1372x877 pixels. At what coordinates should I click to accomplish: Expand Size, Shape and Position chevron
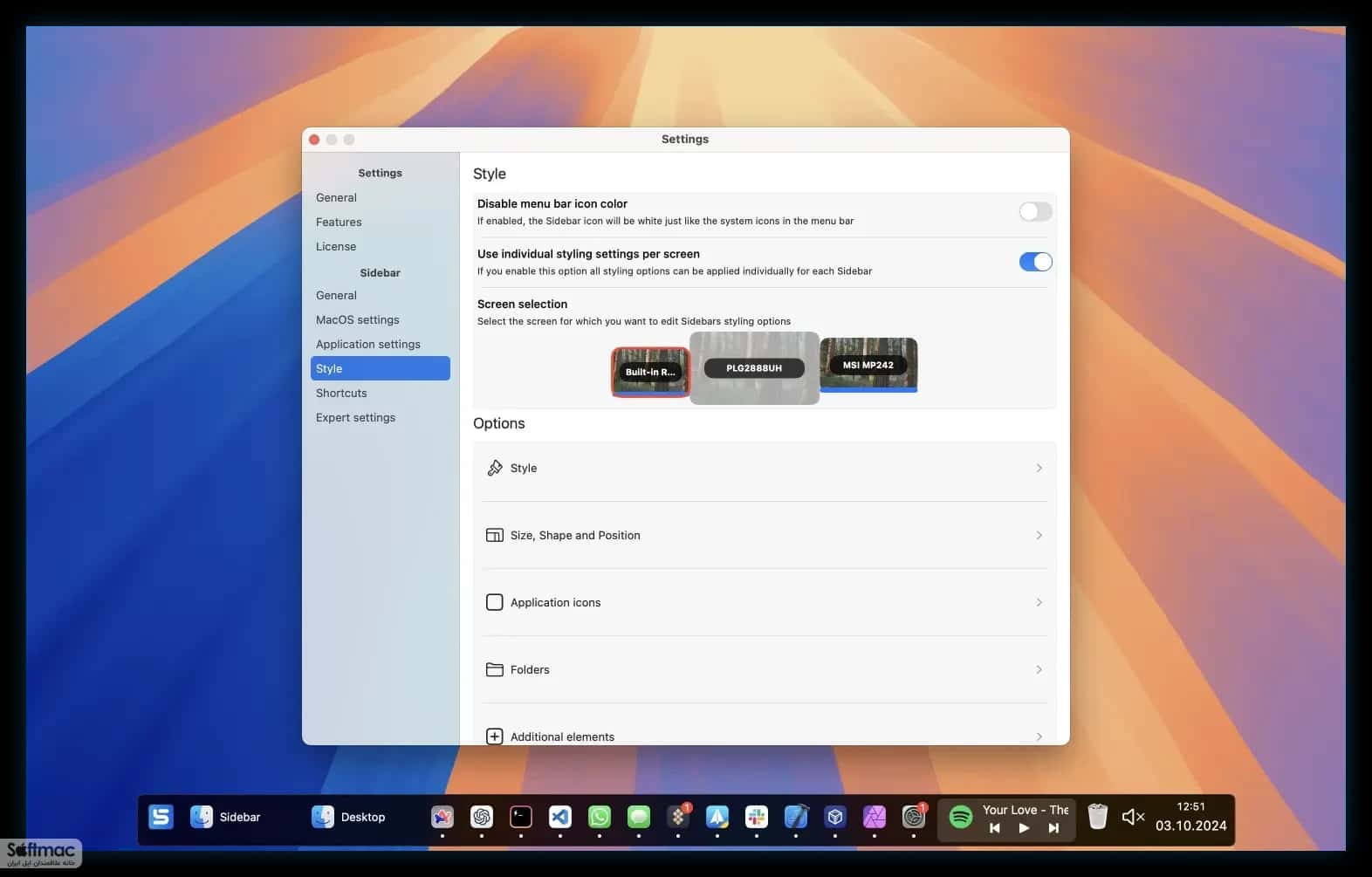pos(1039,535)
